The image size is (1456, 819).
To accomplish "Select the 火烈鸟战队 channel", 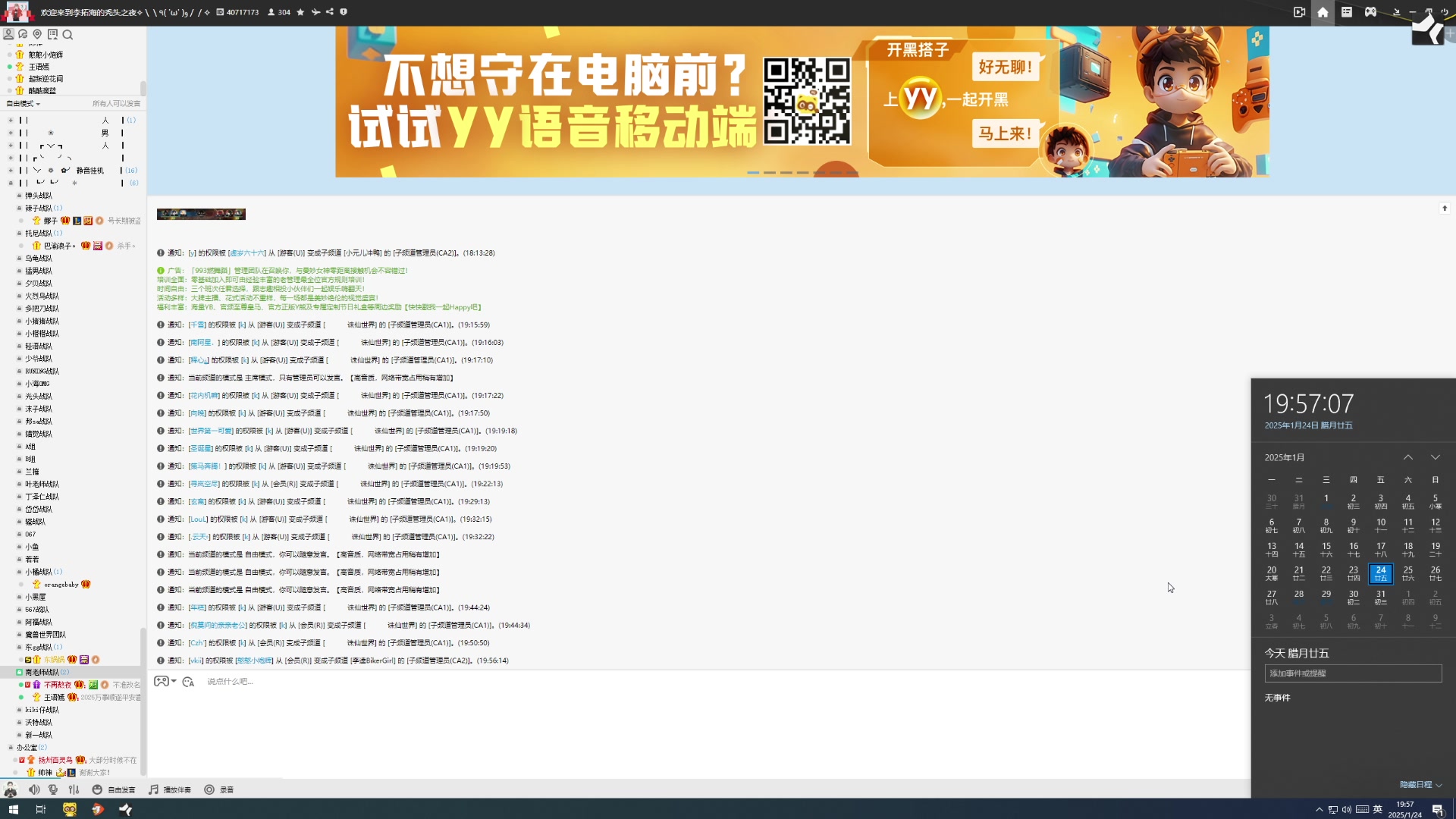I will click(x=42, y=297).
